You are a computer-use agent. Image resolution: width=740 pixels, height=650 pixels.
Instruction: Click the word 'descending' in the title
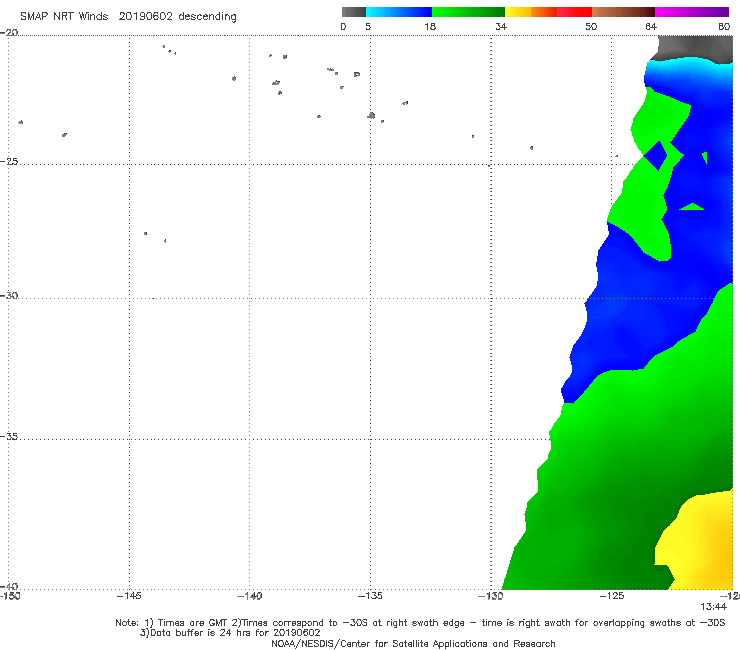pyautogui.click(x=207, y=17)
